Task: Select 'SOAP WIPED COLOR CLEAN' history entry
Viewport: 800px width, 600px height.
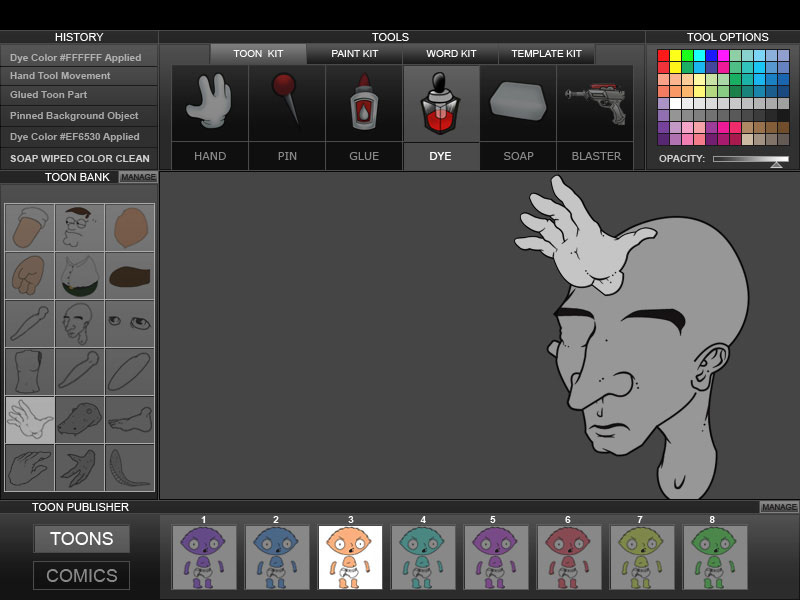Action: pos(79,158)
